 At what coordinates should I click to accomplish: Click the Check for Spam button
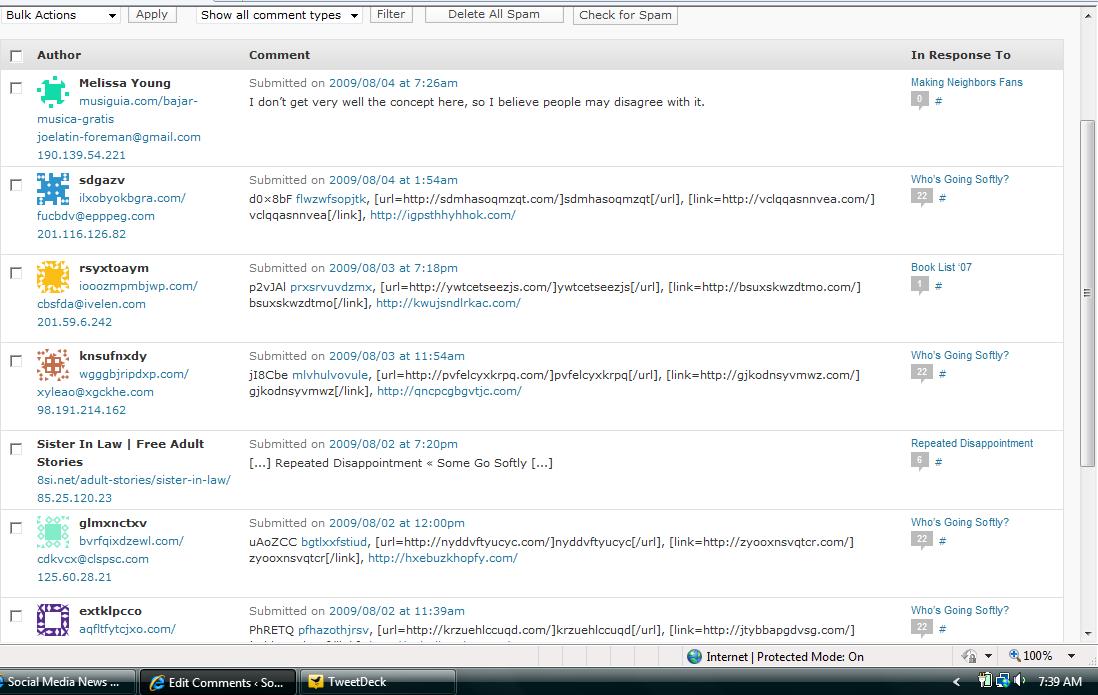click(625, 15)
